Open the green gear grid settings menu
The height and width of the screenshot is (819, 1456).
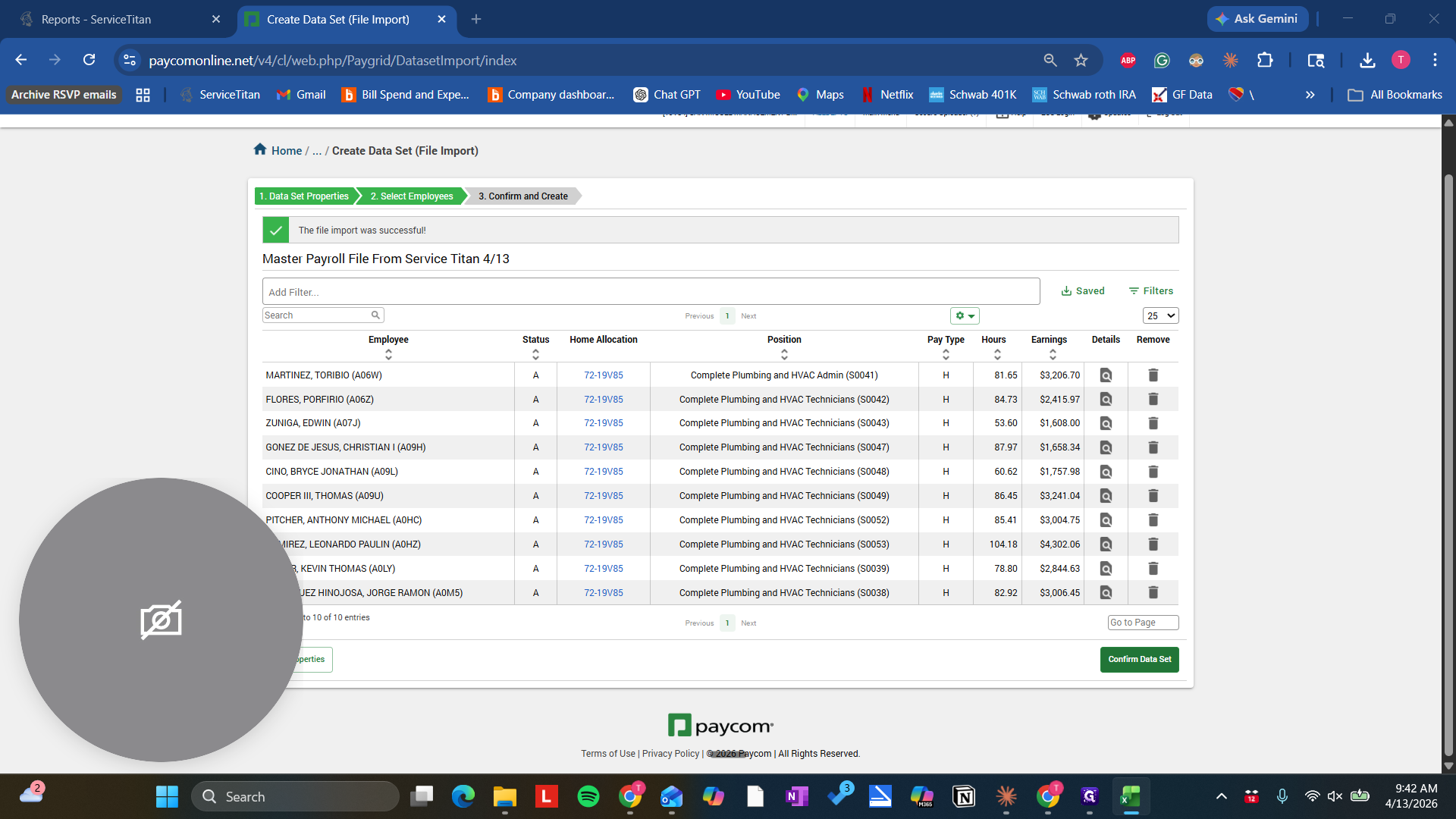[x=959, y=315]
